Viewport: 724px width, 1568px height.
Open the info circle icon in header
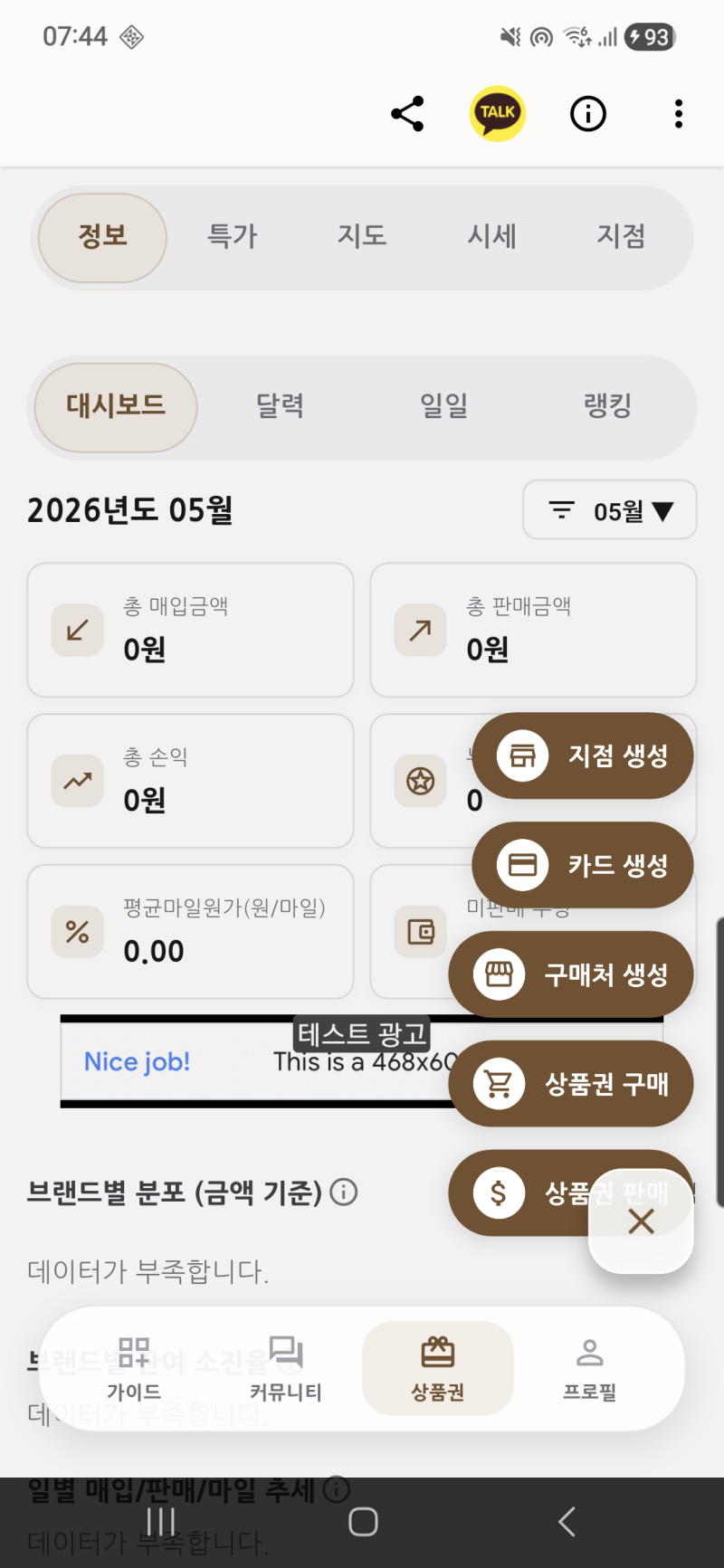click(588, 114)
